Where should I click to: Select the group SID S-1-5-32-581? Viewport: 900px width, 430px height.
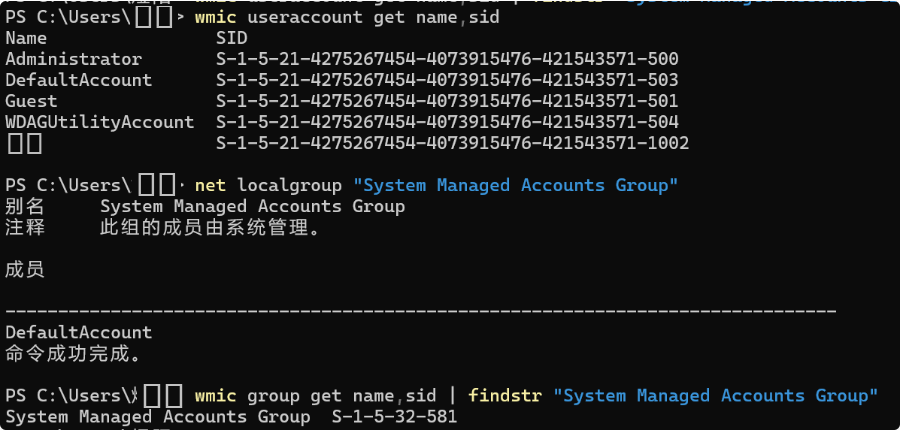click(395, 417)
